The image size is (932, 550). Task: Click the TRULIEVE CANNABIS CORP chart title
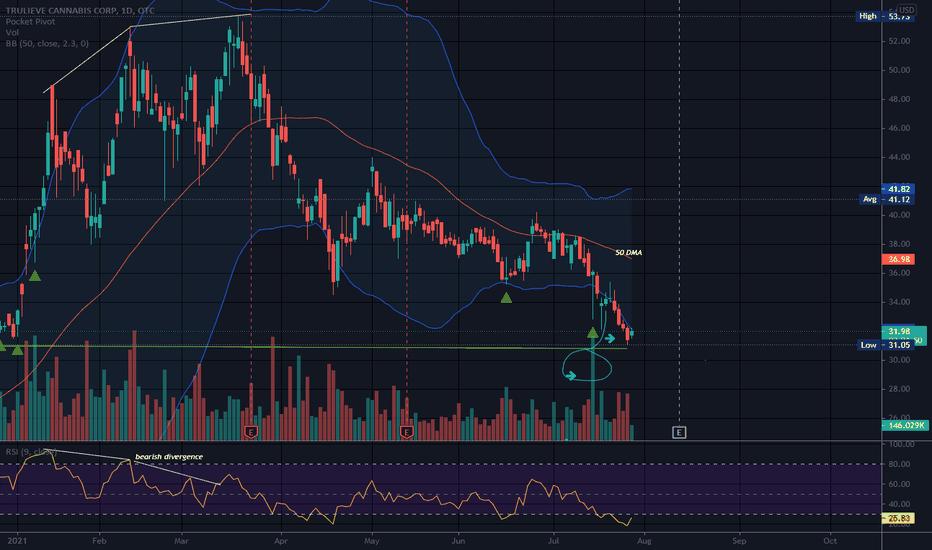click(80, 11)
